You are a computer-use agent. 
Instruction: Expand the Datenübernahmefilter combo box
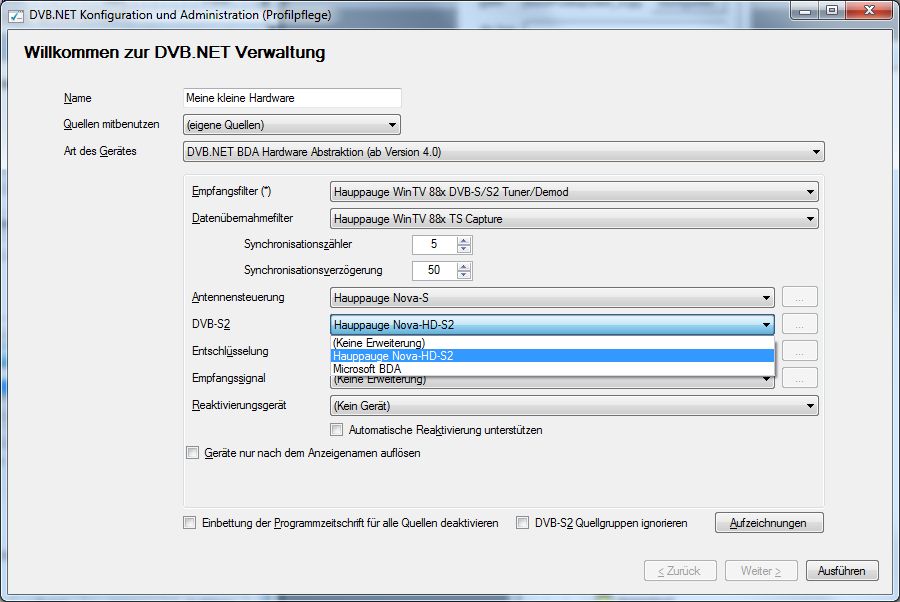[x=574, y=219]
